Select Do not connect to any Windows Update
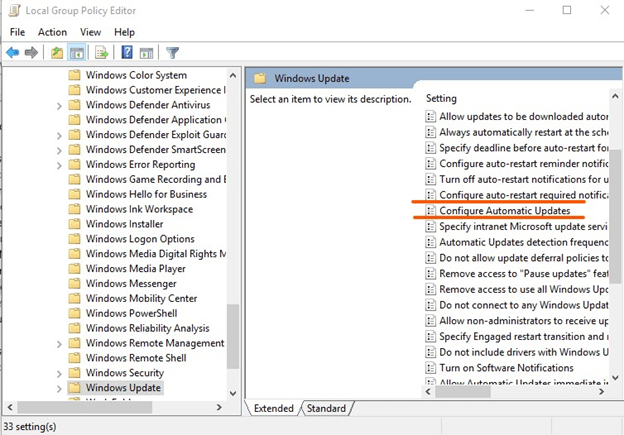 coord(524,305)
